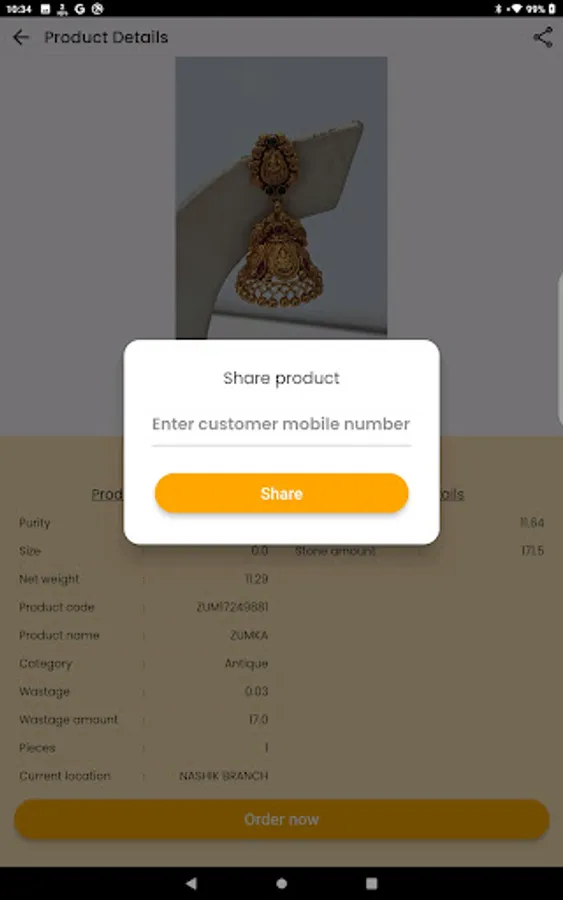Tap the Product Details title text
The height and width of the screenshot is (900, 563).
106,37
